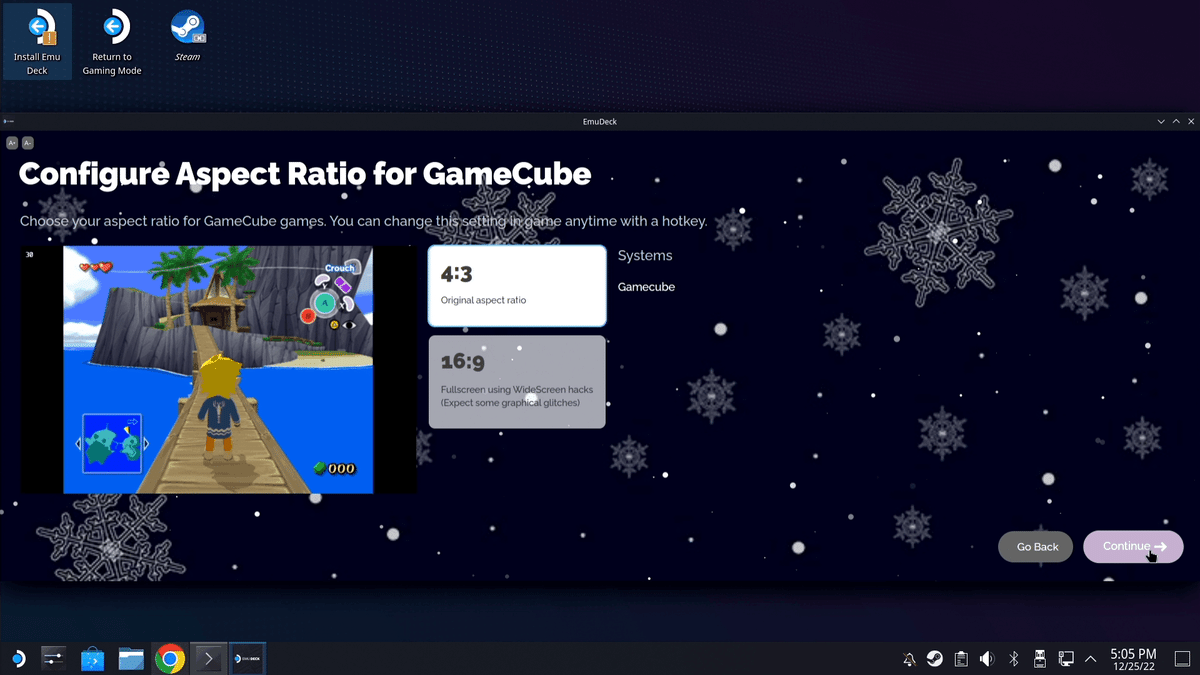This screenshot has height=675, width=1200.
Task: Click the Gamecube system label
Action: point(646,287)
